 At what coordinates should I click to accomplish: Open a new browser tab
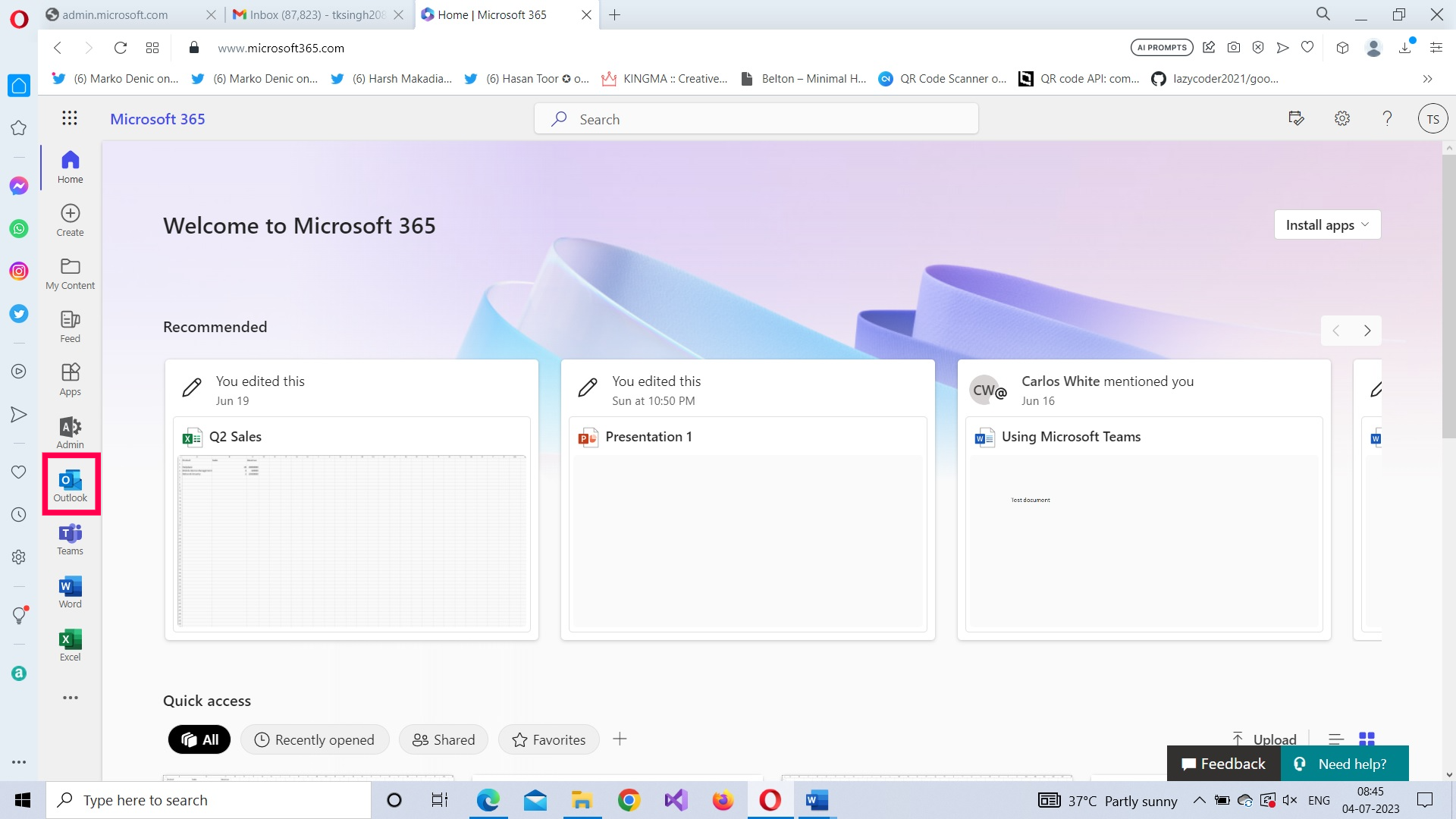[614, 14]
